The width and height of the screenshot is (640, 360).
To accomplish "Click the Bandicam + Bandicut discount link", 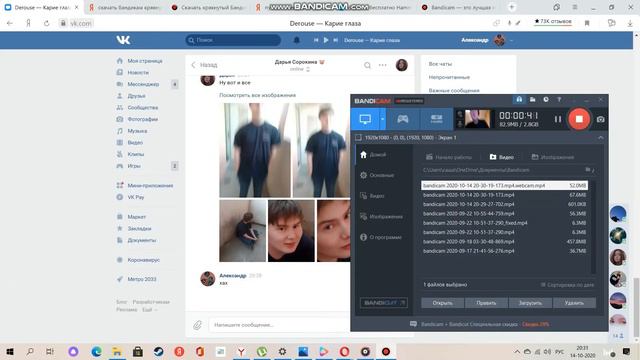I will [x=485, y=324].
